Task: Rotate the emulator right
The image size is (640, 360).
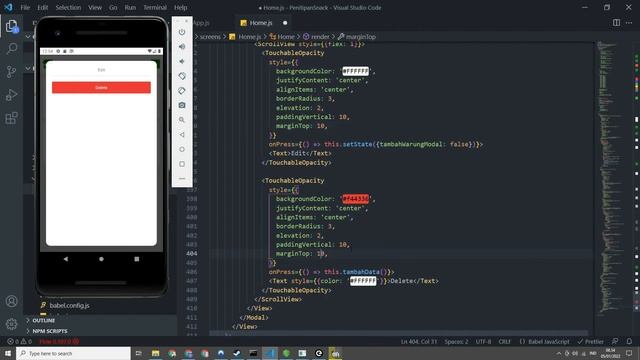Action: click(182, 91)
